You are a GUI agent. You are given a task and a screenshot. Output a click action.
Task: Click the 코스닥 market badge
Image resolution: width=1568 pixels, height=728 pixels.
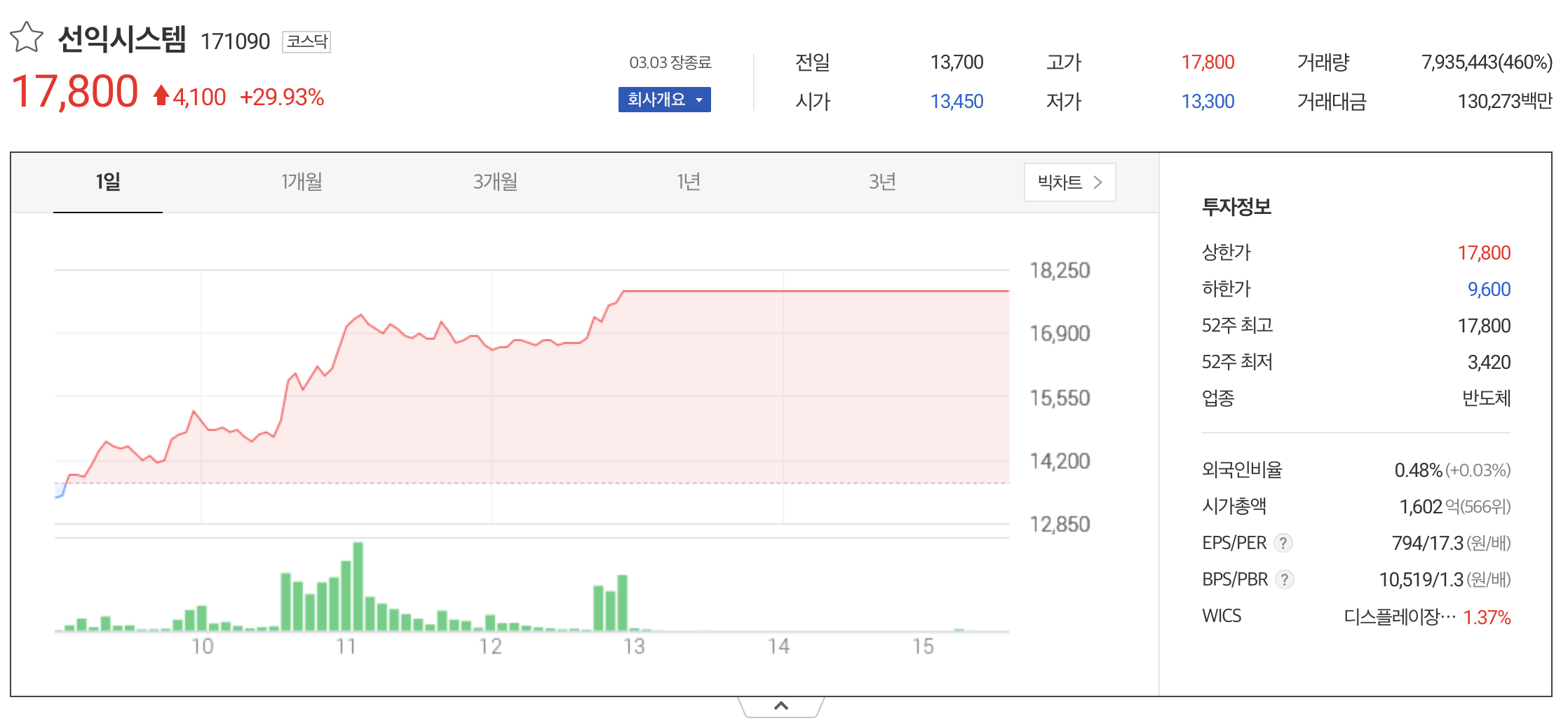[306, 41]
